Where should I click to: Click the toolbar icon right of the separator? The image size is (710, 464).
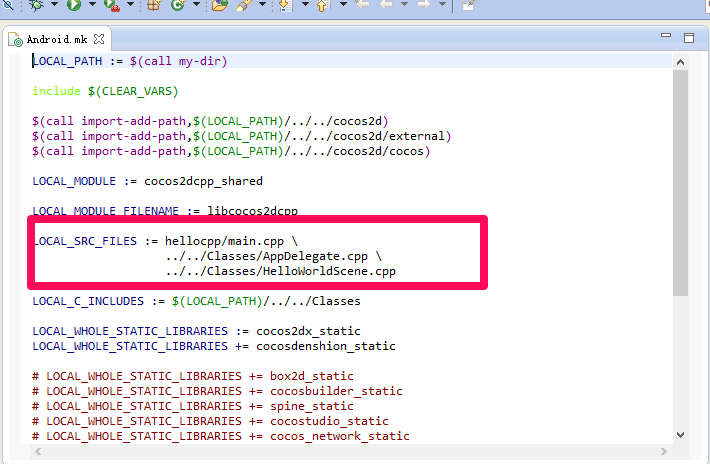click(x=468, y=5)
